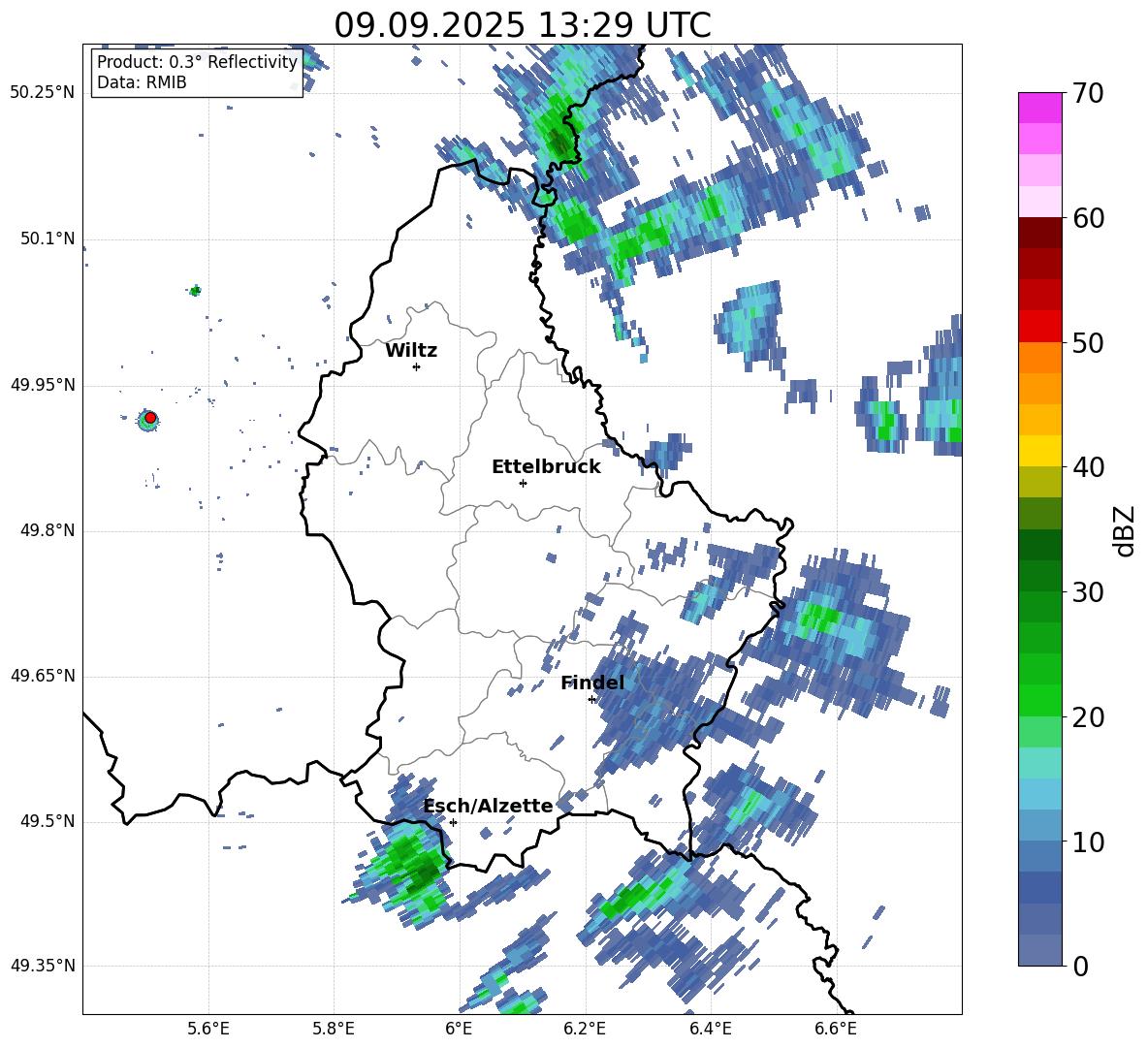Viewport: 1148px width, 1048px height.
Task: Pick the yellow 40 dBZ swatch
Action: (1040, 451)
